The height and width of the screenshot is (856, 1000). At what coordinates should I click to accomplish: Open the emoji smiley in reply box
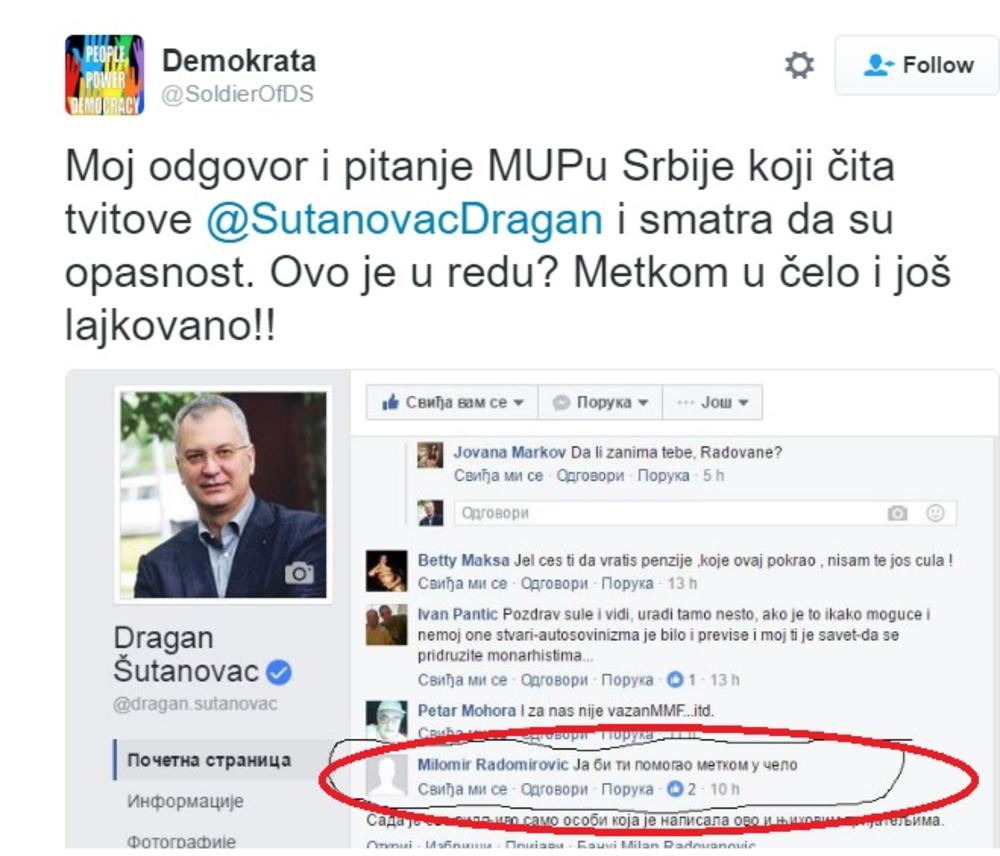[x=935, y=513]
